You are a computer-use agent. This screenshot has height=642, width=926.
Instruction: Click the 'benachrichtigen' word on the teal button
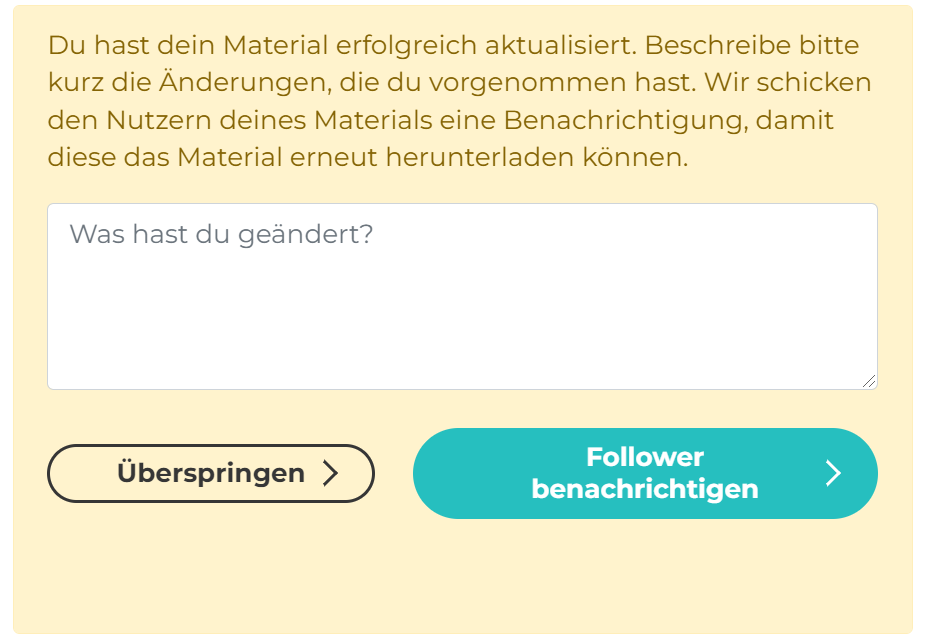pyautogui.click(x=645, y=490)
